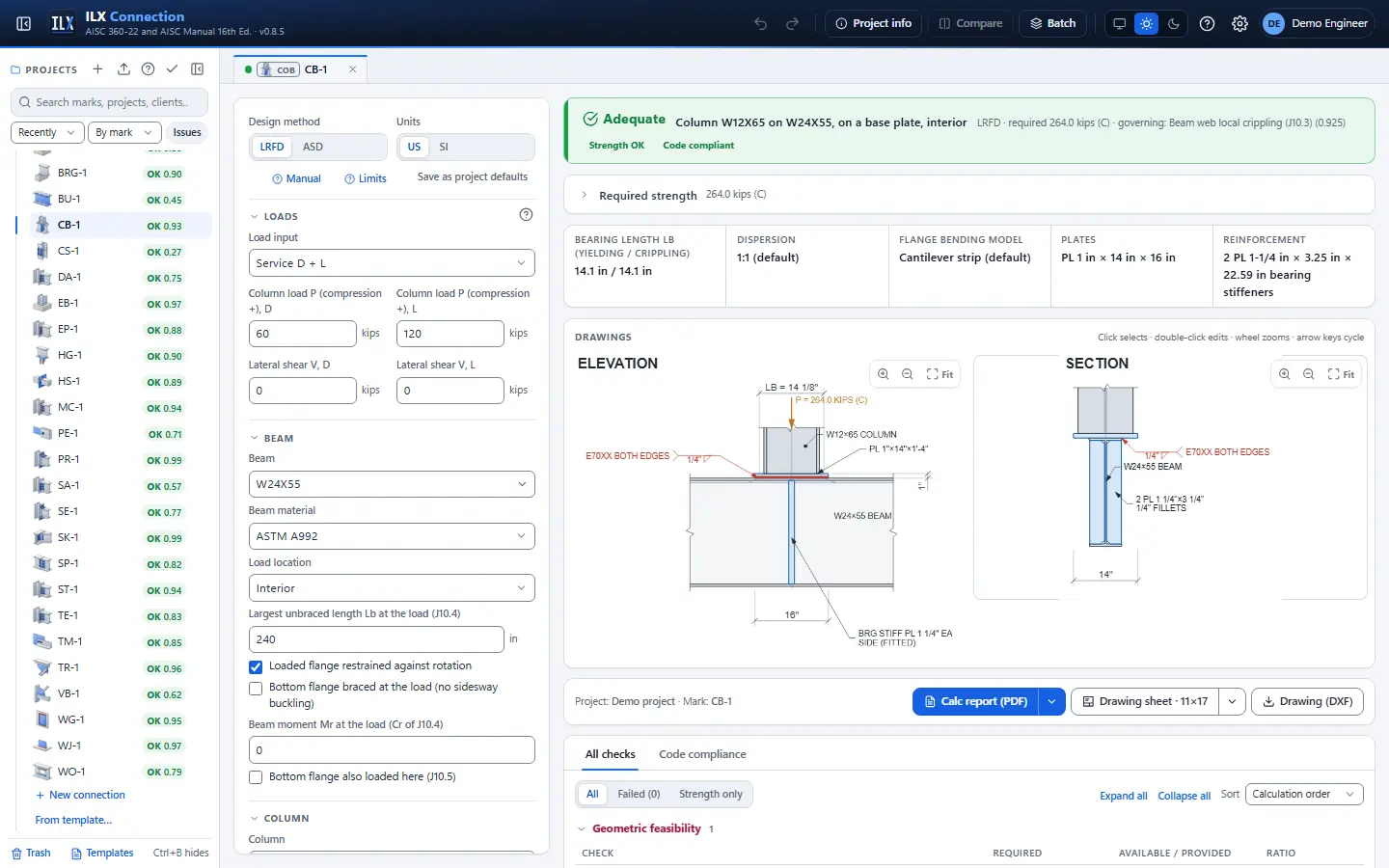This screenshot has height=868, width=1389.
Task: Open the Beam section dropdown showing W24X55
Action: [392, 484]
